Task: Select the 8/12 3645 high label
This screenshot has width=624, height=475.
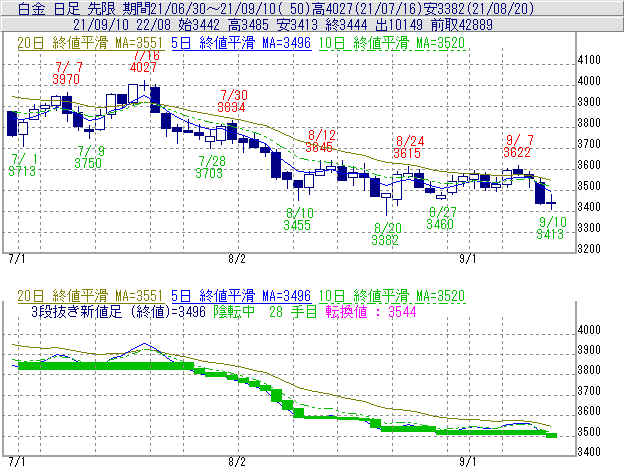Action: pyautogui.click(x=320, y=141)
